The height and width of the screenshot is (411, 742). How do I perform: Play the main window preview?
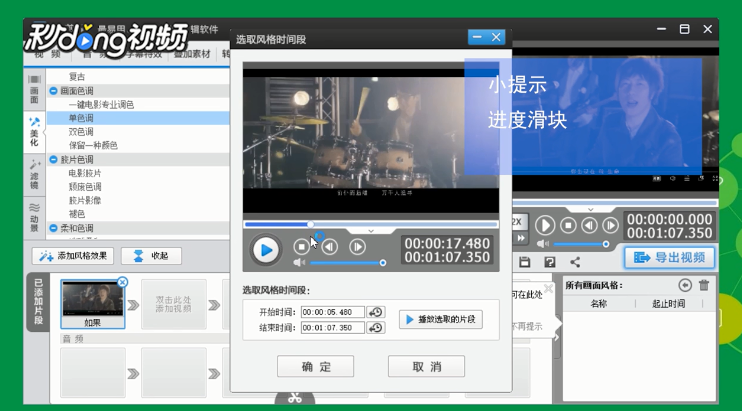[x=545, y=226]
